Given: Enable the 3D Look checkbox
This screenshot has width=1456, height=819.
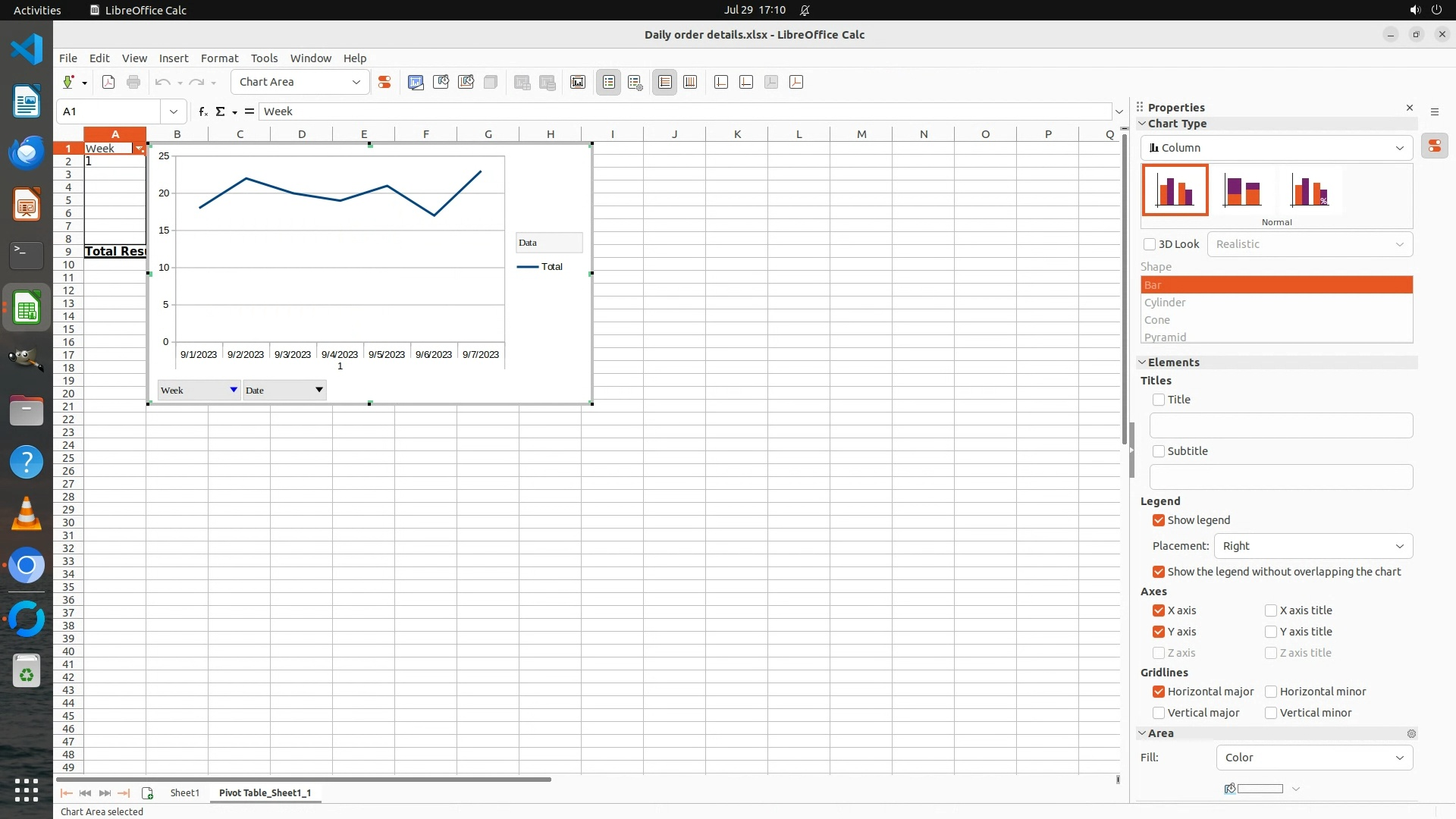Looking at the screenshot, I should (1150, 244).
